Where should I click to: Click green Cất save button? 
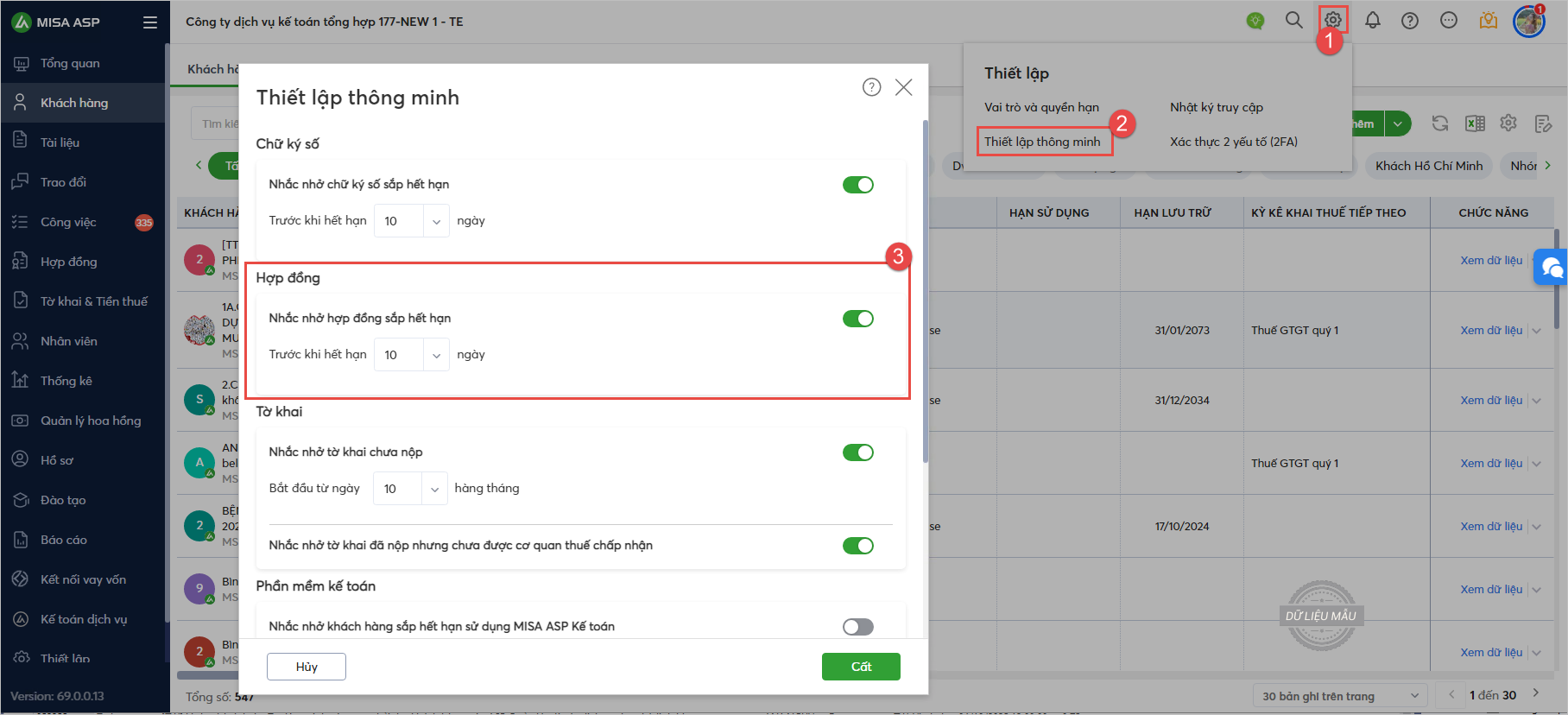pyautogui.click(x=861, y=667)
